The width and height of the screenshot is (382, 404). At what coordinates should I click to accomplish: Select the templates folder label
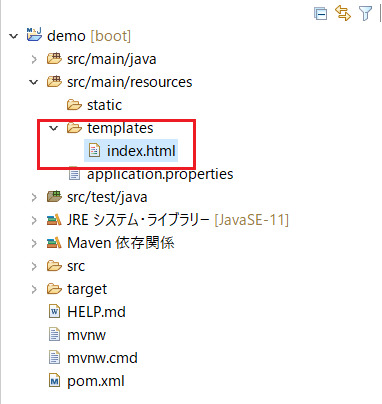click(x=120, y=128)
